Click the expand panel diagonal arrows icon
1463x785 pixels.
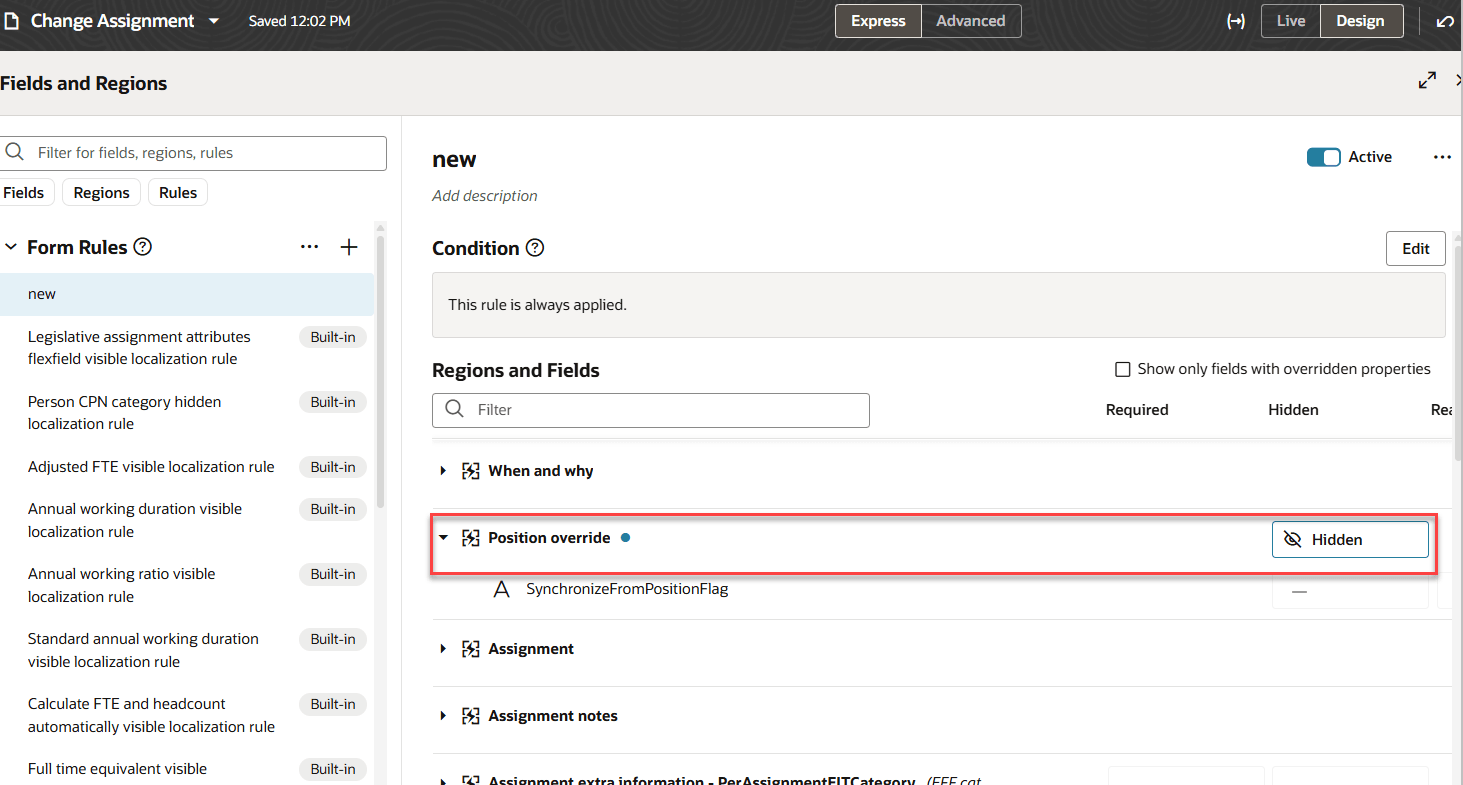pos(1427,81)
